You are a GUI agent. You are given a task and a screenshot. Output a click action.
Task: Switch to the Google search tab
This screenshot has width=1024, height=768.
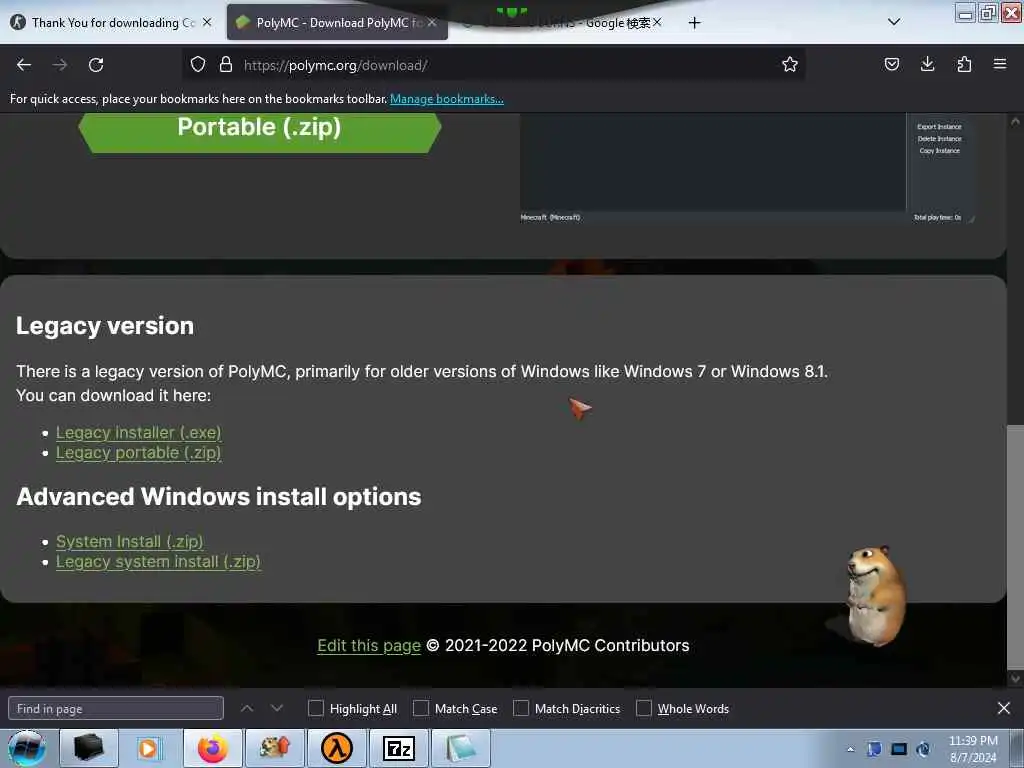tap(562, 23)
